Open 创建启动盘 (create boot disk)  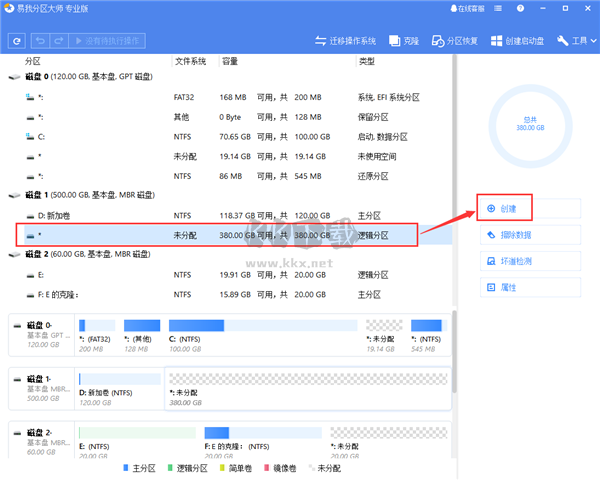517,41
